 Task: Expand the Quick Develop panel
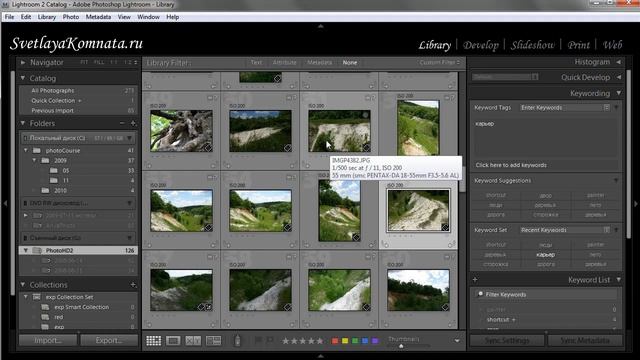[x=619, y=77]
